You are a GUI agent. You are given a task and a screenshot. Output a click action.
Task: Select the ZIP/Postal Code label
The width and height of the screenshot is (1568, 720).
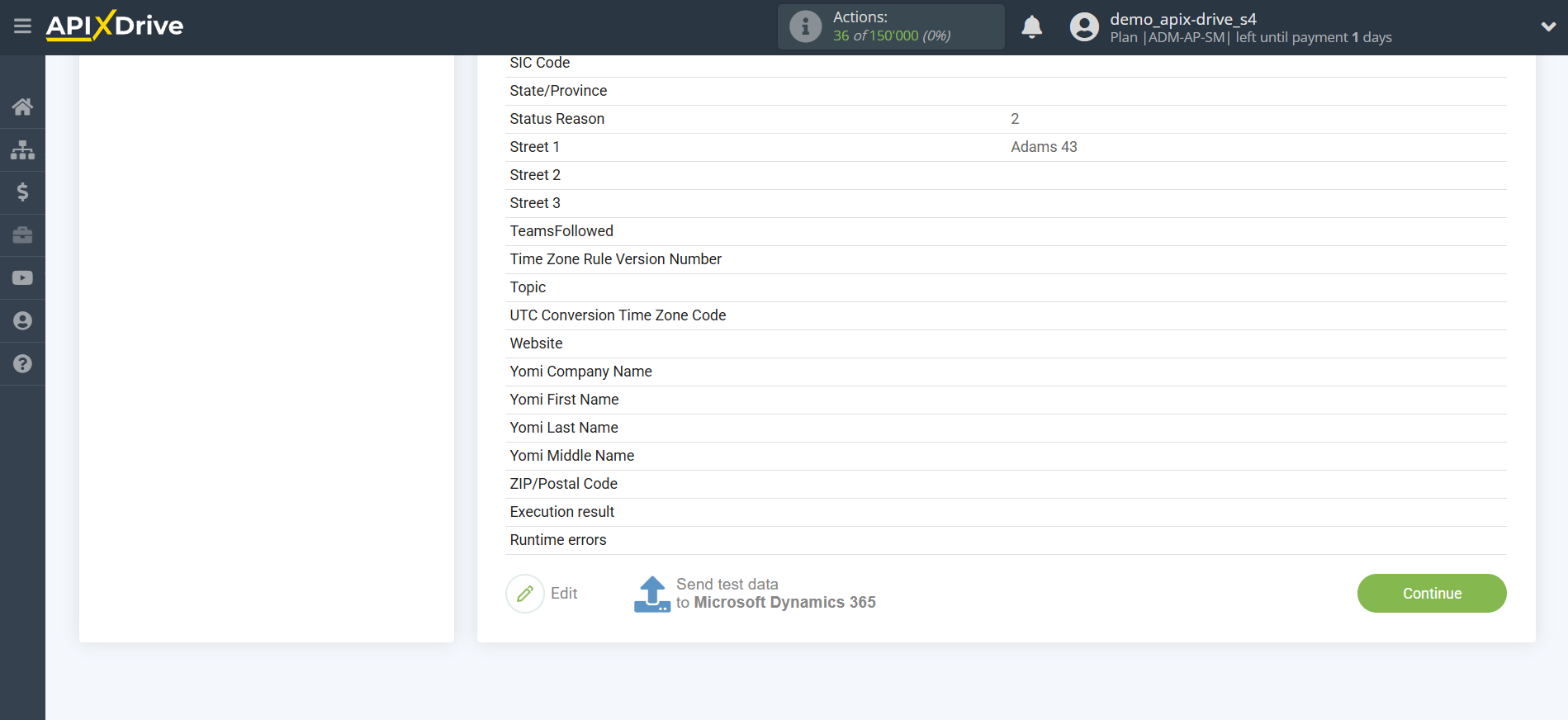(563, 484)
